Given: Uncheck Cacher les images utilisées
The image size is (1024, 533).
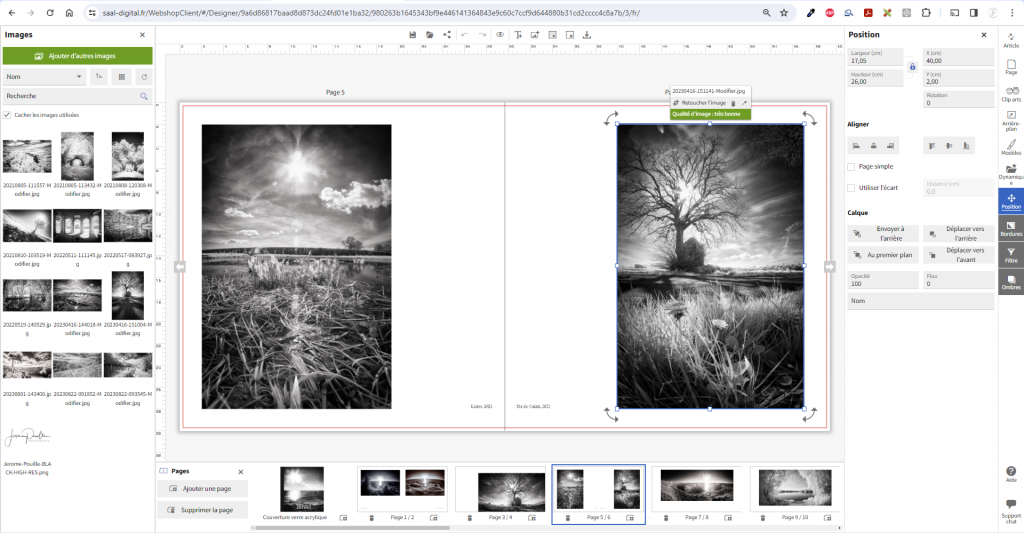Looking at the screenshot, I should pyautogui.click(x=8, y=115).
